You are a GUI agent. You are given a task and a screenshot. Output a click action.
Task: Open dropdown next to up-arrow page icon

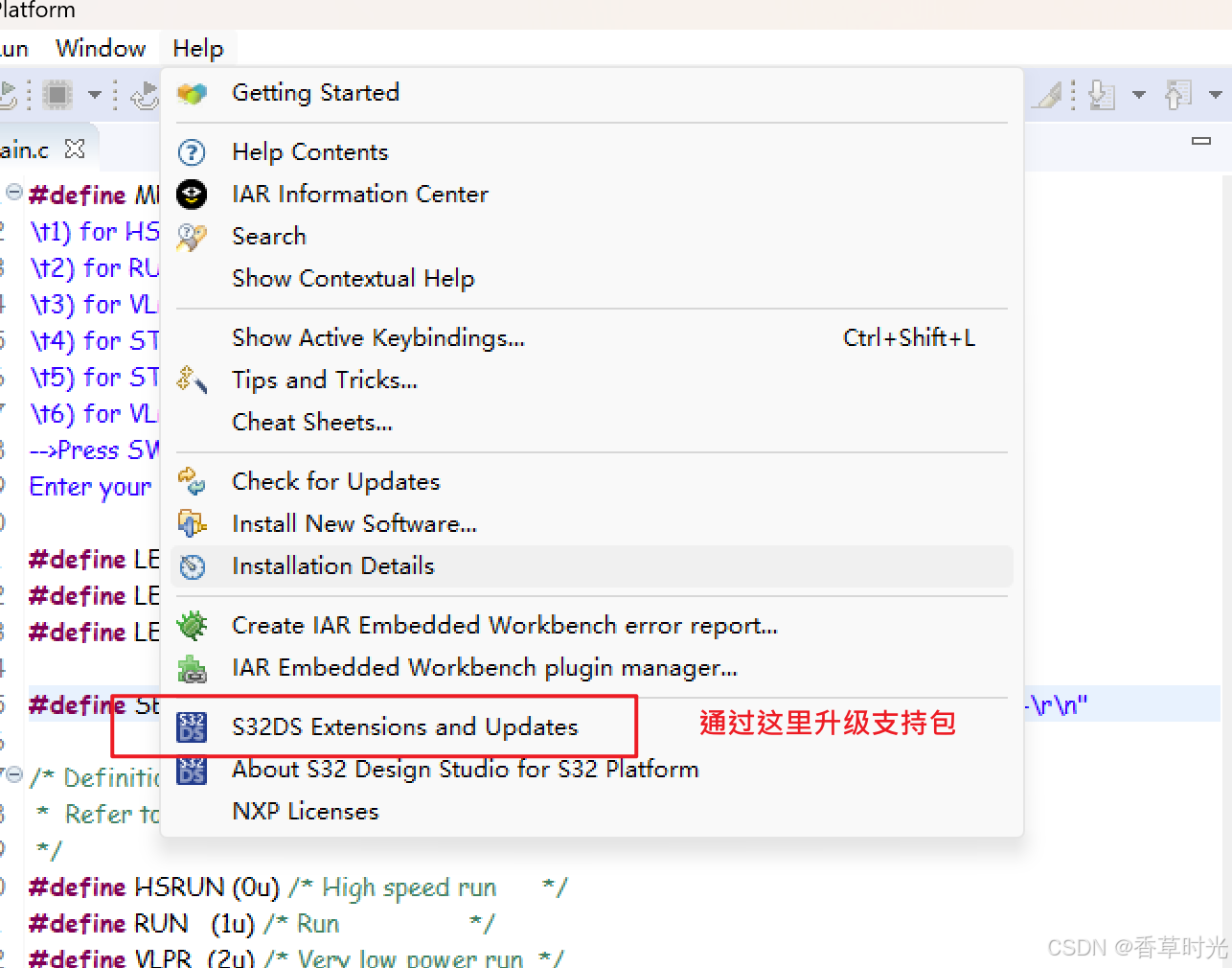[x=1216, y=95]
